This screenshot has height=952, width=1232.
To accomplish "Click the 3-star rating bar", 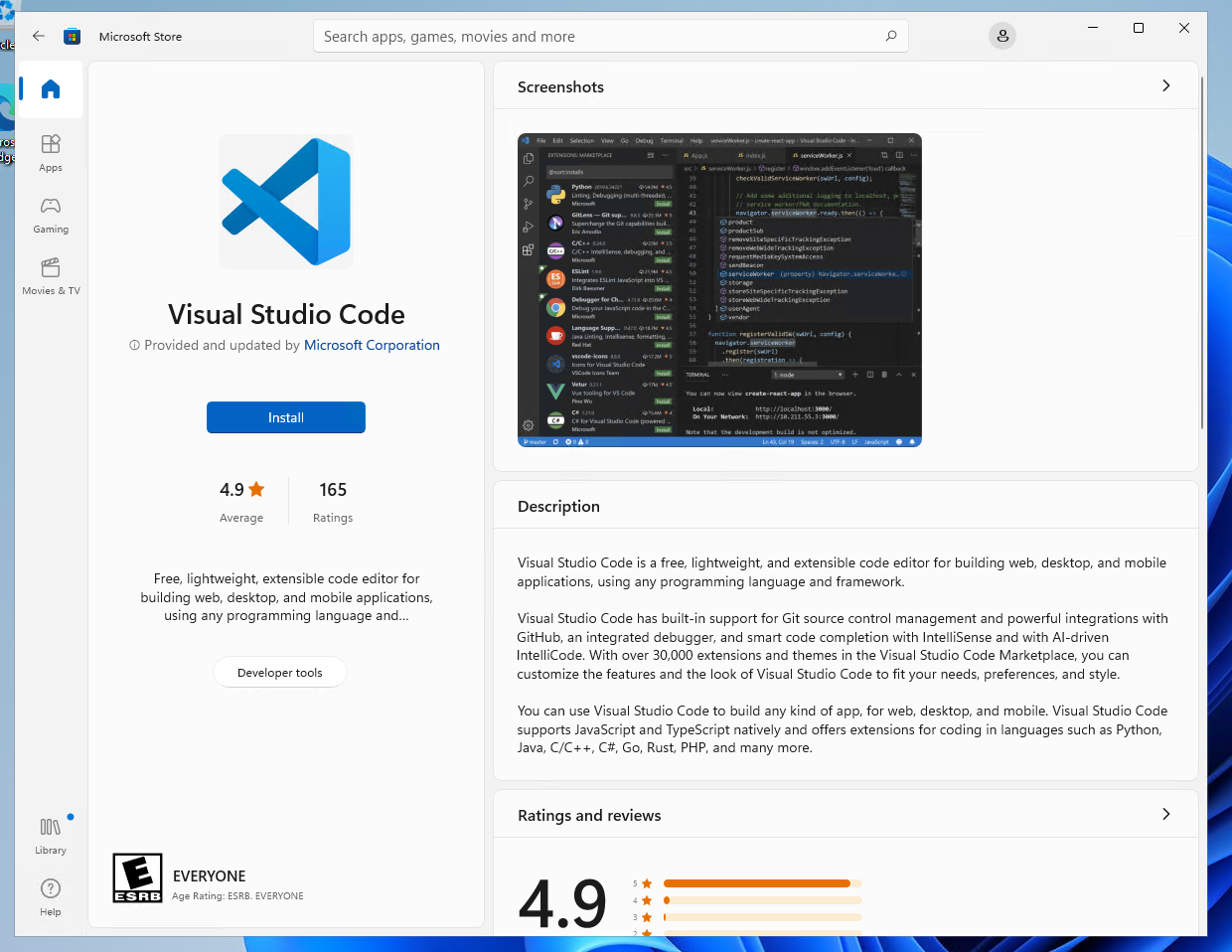I will point(762,917).
